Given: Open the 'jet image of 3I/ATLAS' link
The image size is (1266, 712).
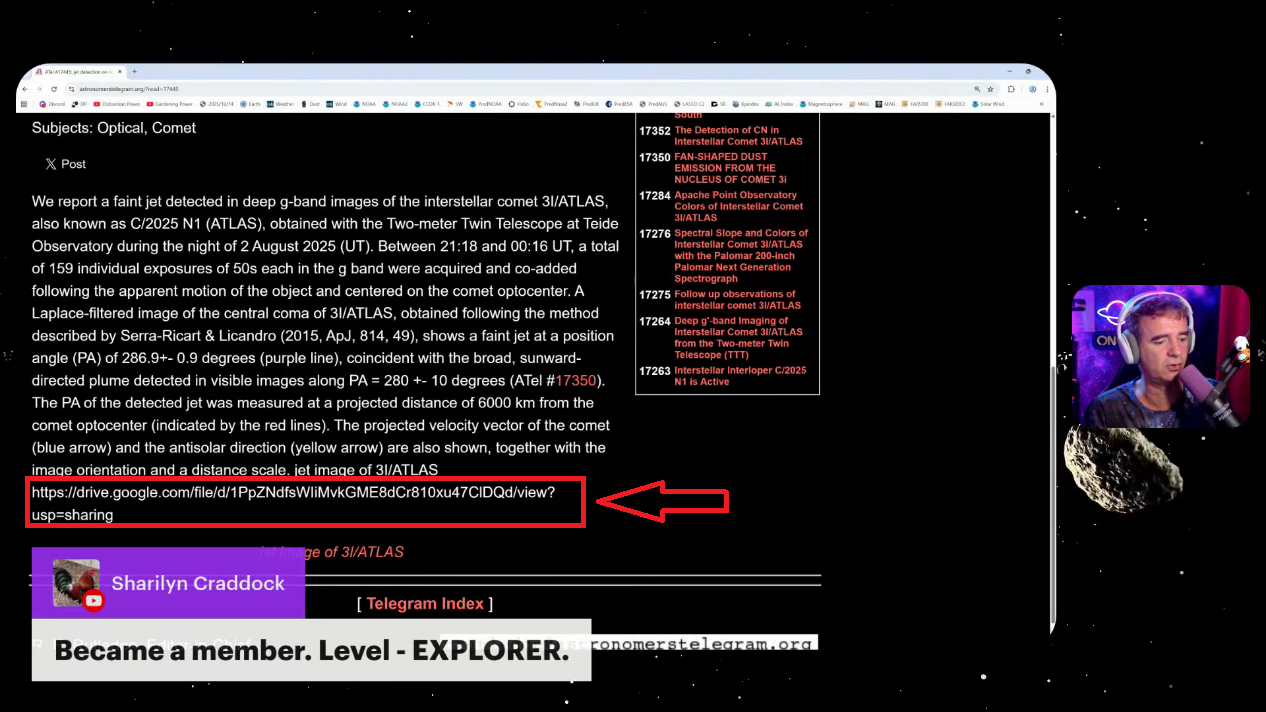Looking at the screenshot, I should click(332, 552).
